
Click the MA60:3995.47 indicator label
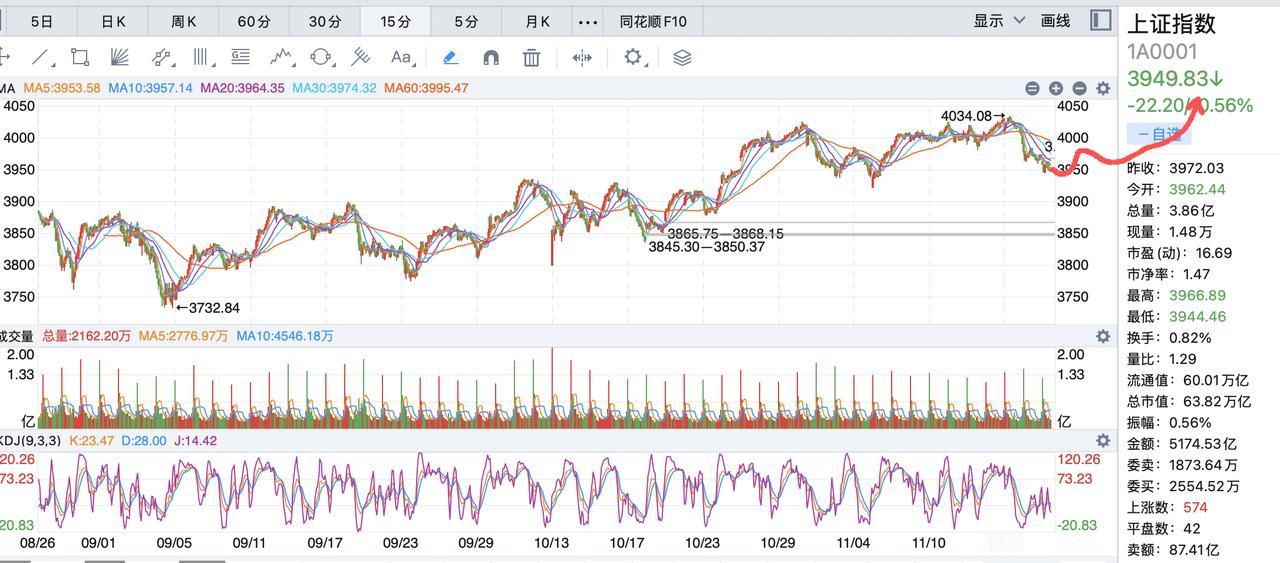pos(426,88)
